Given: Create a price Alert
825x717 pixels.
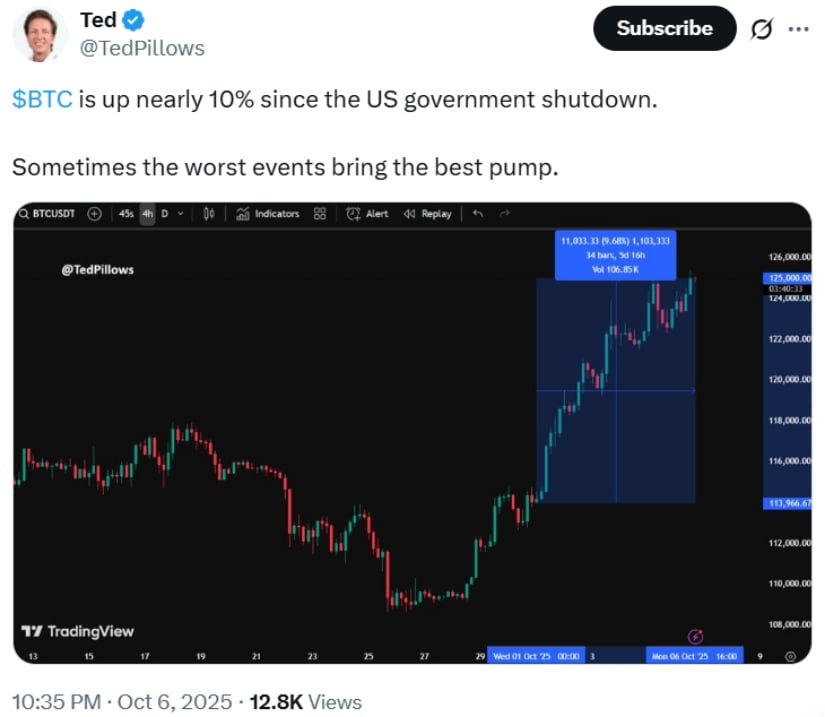Looking at the screenshot, I should click(367, 213).
